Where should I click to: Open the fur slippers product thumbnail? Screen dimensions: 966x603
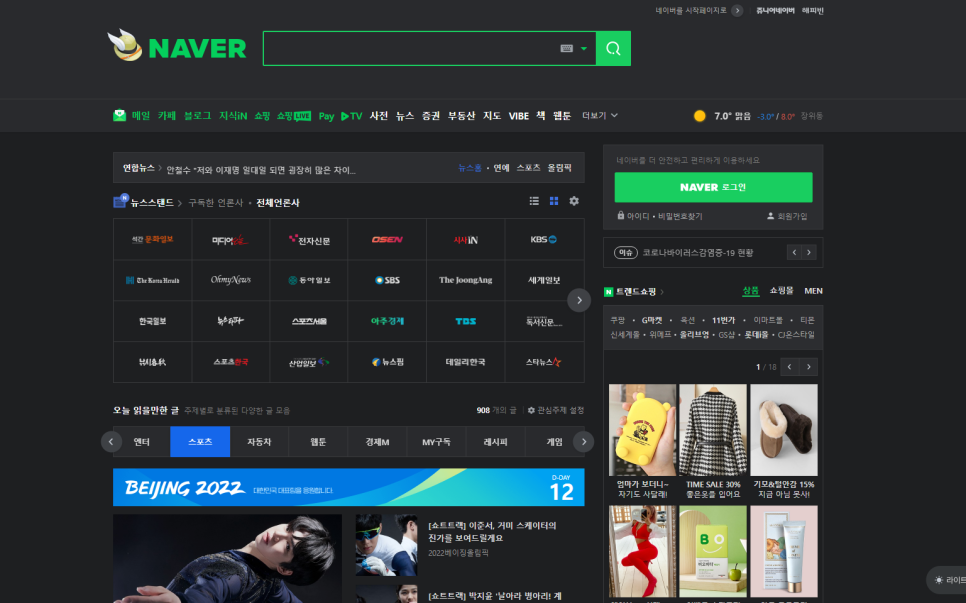[x=784, y=430]
